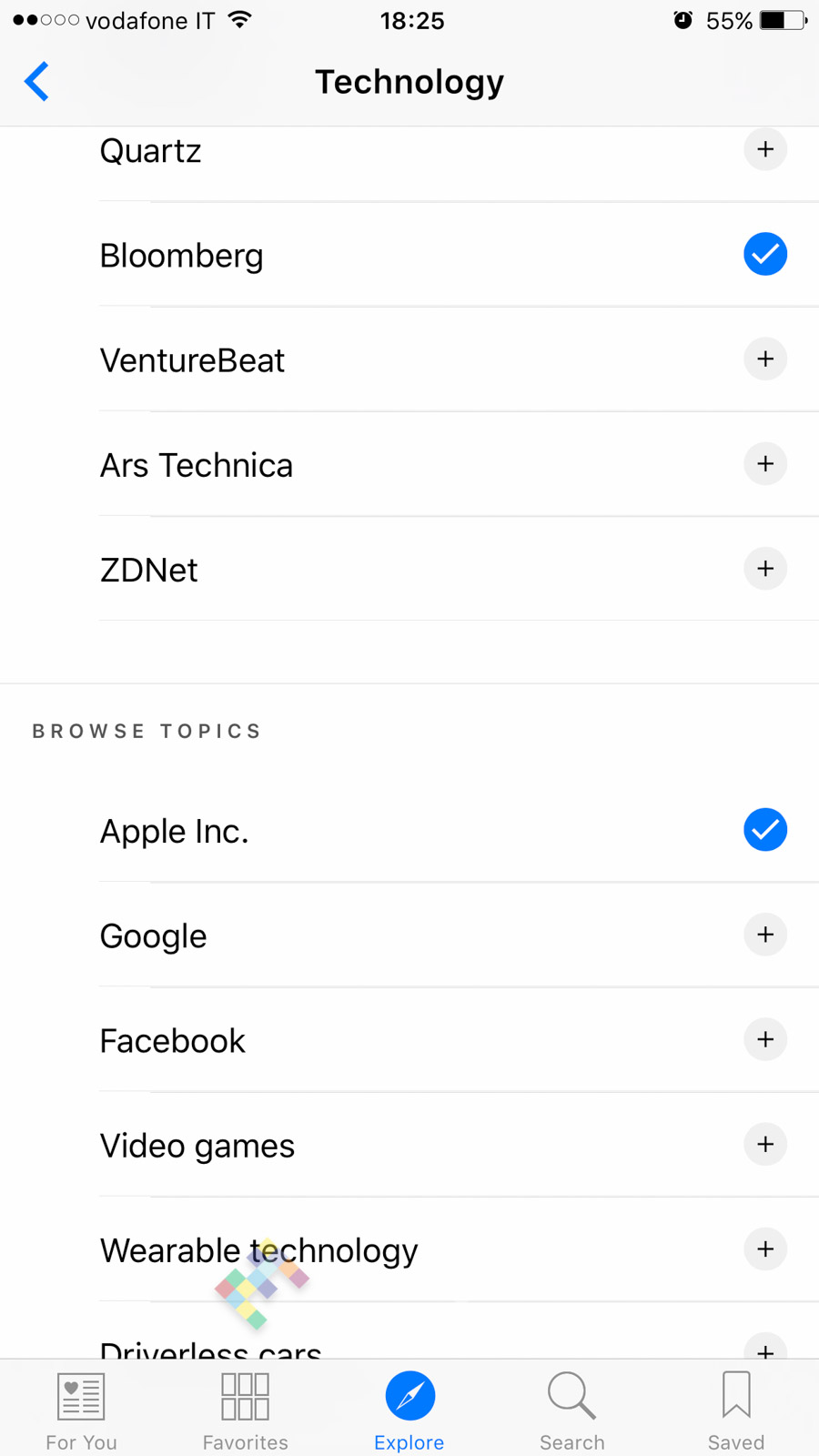Open the Bloomberg channel row
The width and height of the screenshot is (819, 1456).
pyautogui.click(x=182, y=256)
